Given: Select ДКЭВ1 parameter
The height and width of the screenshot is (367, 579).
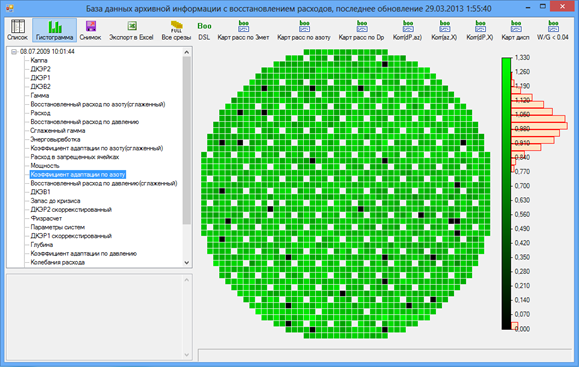Looking at the screenshot, I should pos(40,192).
